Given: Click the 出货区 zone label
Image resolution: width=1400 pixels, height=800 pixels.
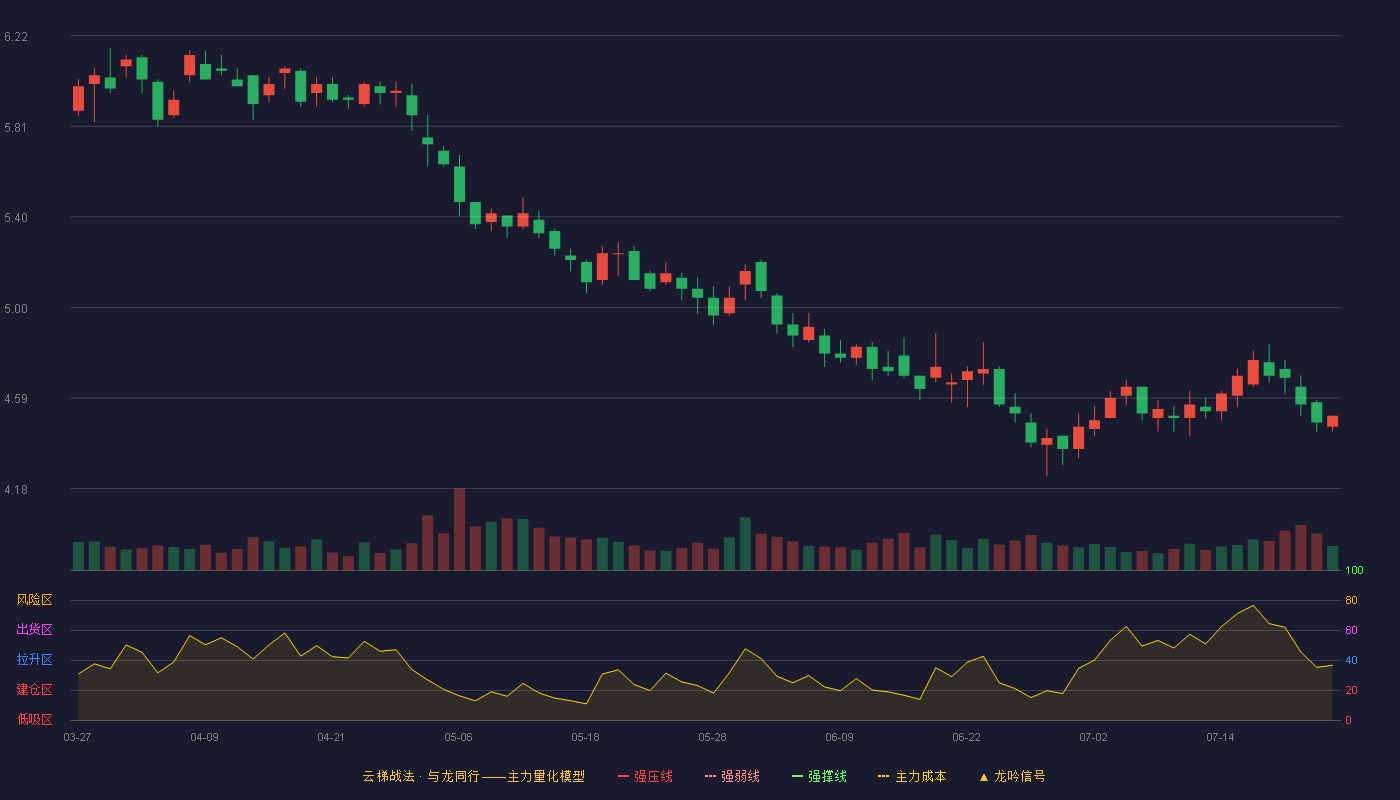Looking at the screenshot, I should coord(35,630).
